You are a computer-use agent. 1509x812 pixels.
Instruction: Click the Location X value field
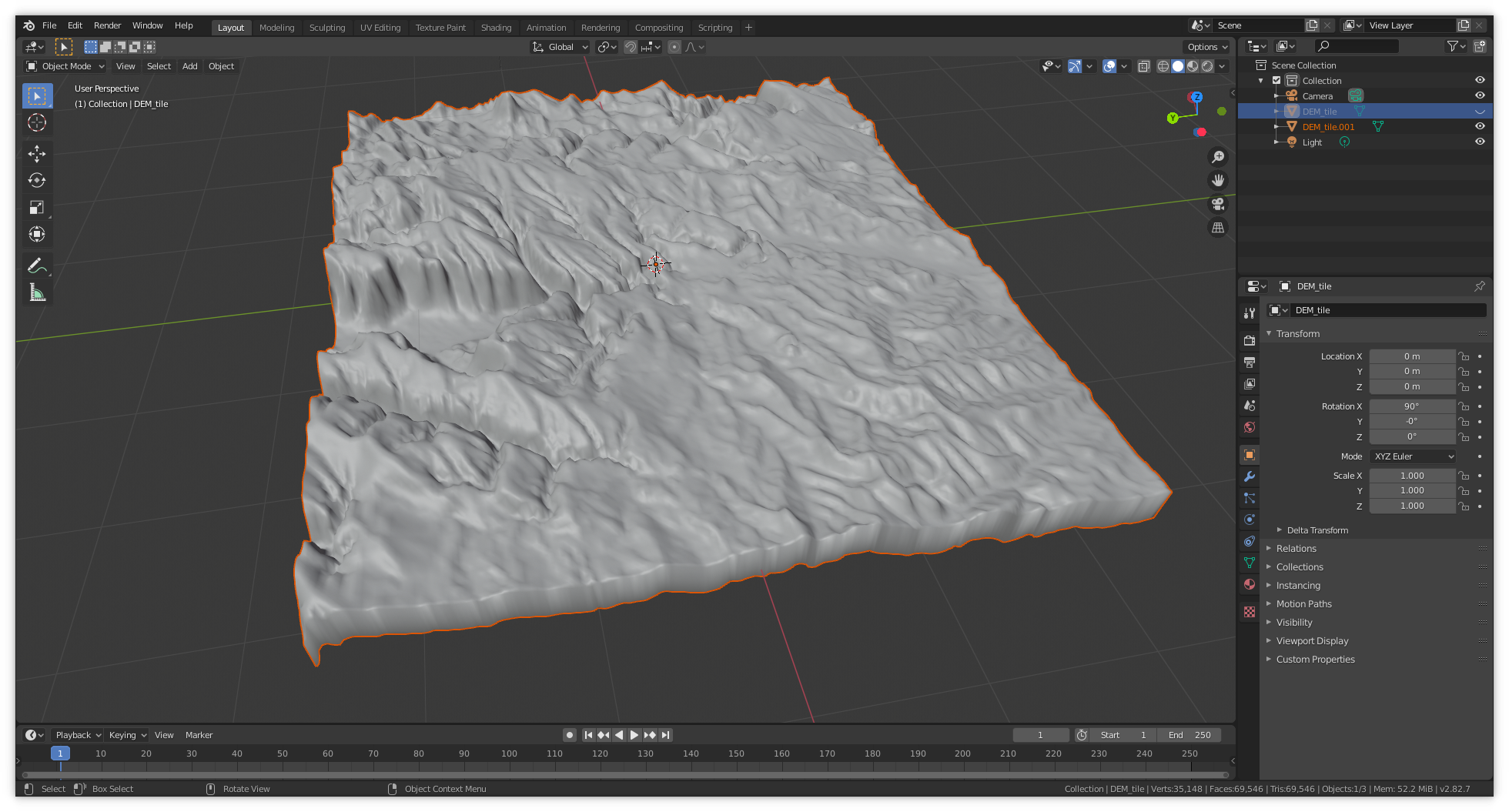[x=1411, y=356]
